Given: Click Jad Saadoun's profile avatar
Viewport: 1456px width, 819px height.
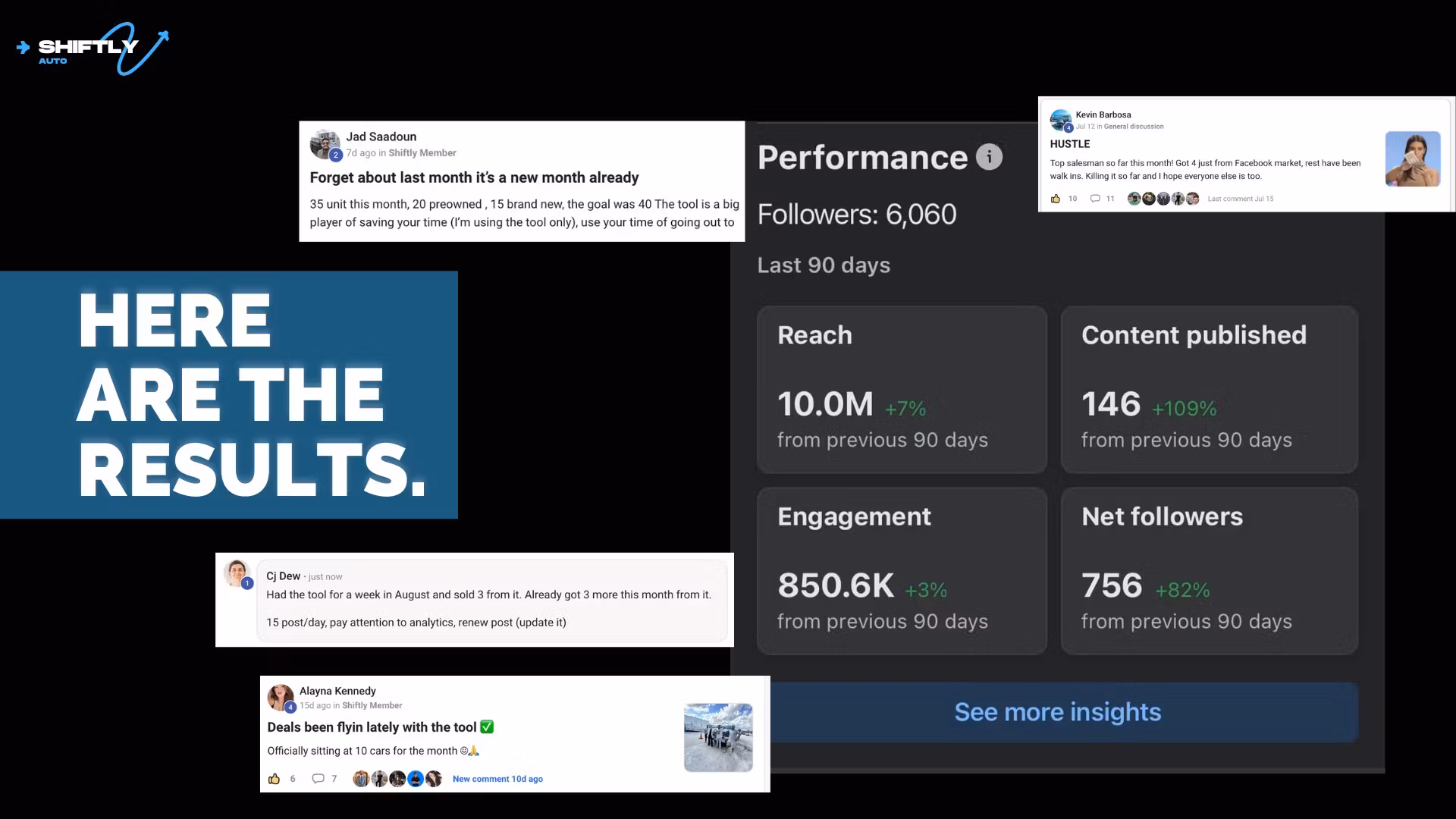Looking at the screenshot, I should tap(325, 144).
